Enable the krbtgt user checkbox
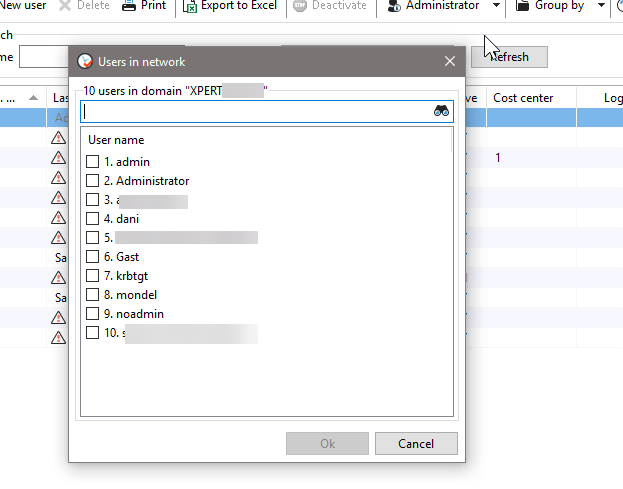 (x=93, y=276)
